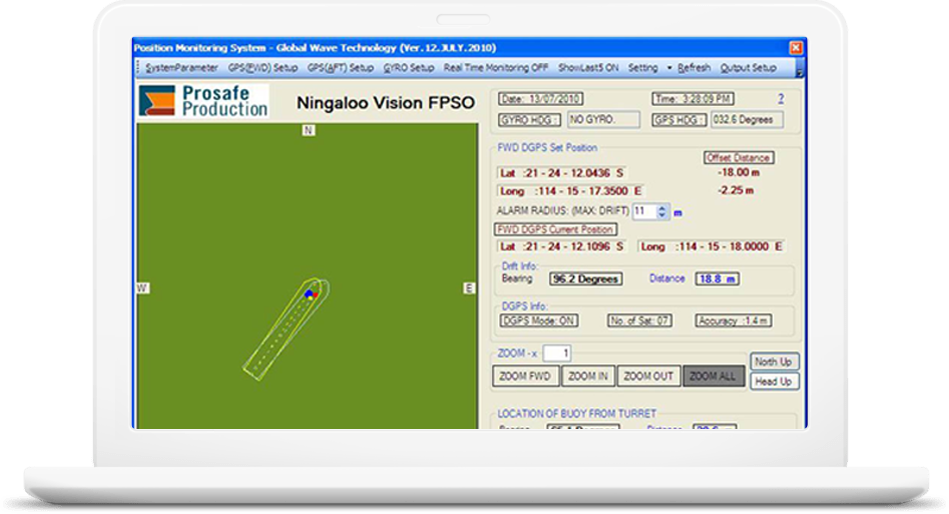
Task: Click the N compass marker
Action: [x=308, y=130]
